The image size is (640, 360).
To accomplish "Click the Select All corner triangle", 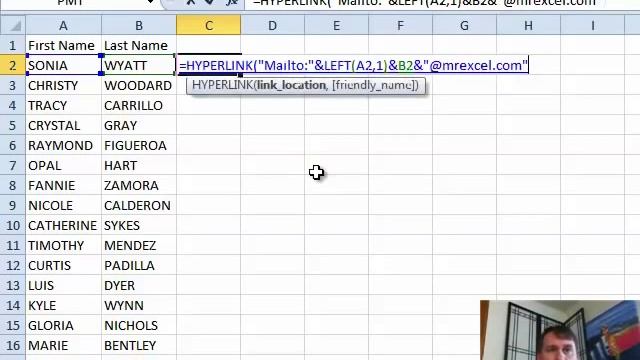I will click(x=13, y=26).
